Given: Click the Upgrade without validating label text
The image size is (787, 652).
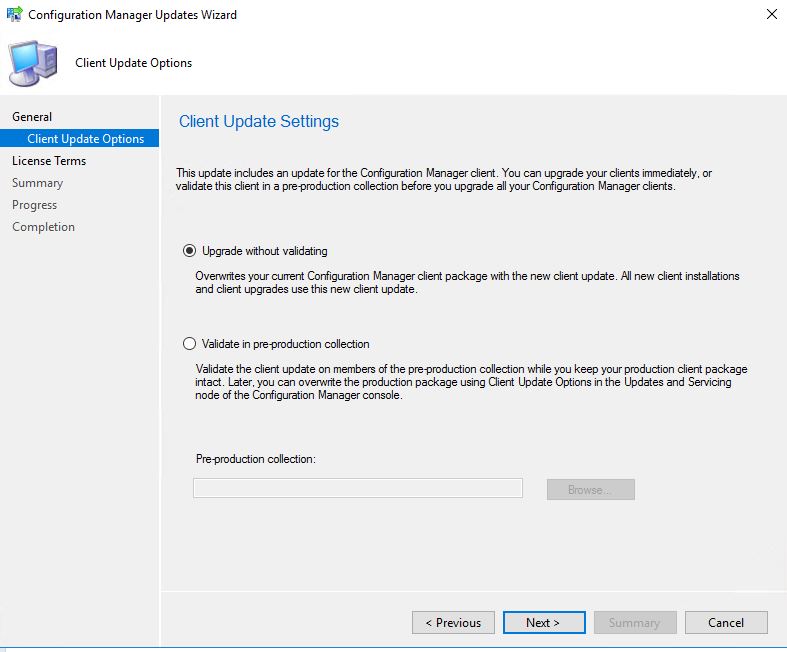Looking at the screenshot, I should (265, 251).
